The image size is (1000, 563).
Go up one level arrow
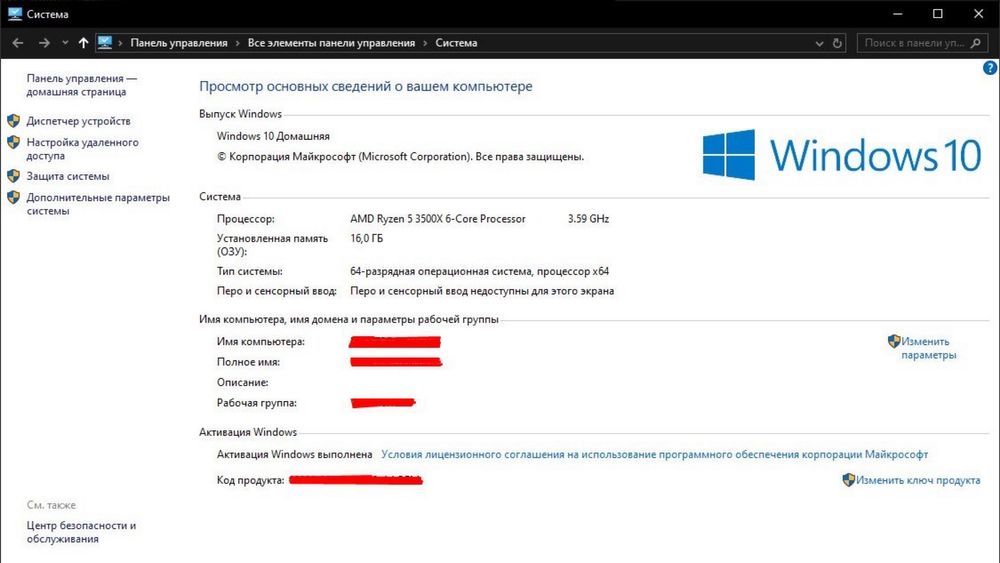click(84, 43)
